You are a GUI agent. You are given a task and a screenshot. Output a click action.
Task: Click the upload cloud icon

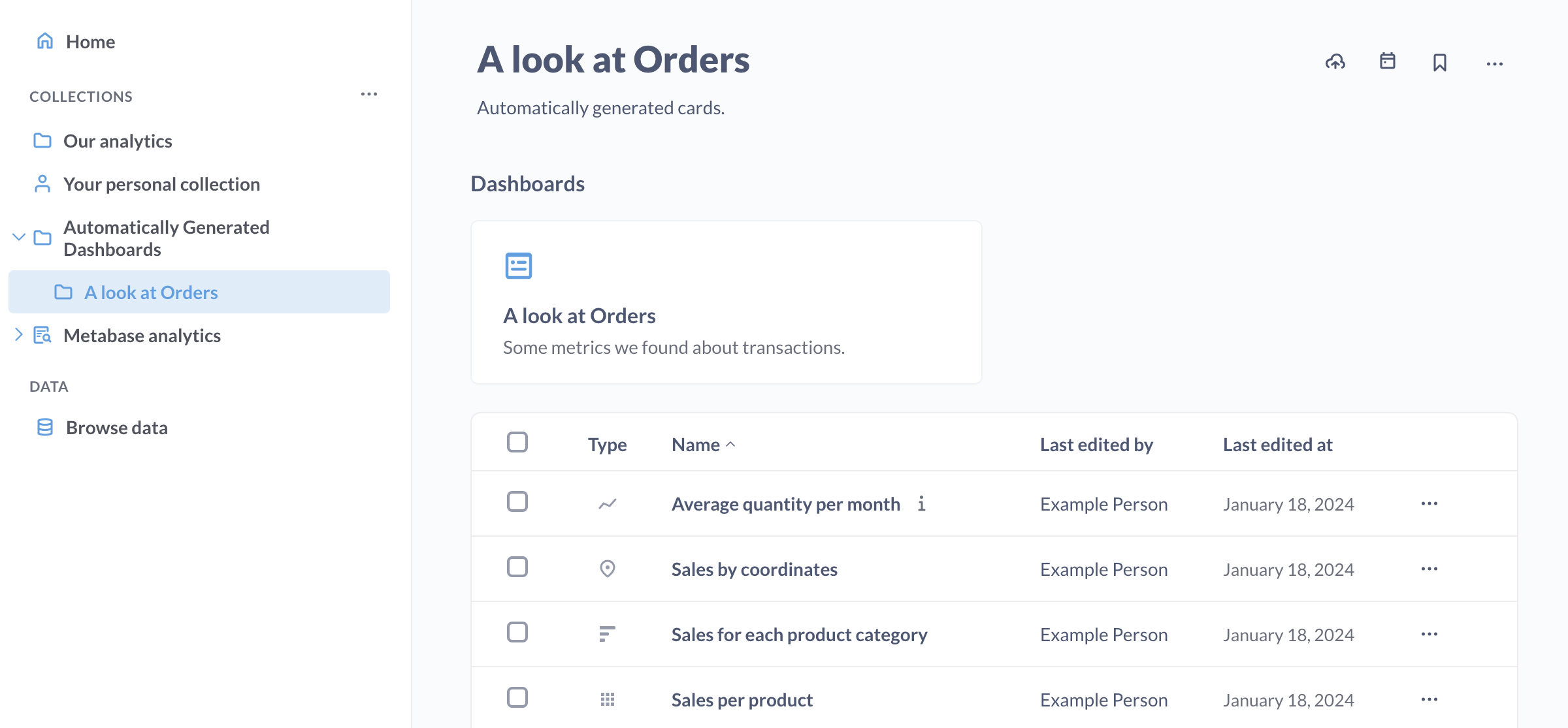coord(1335,62)
